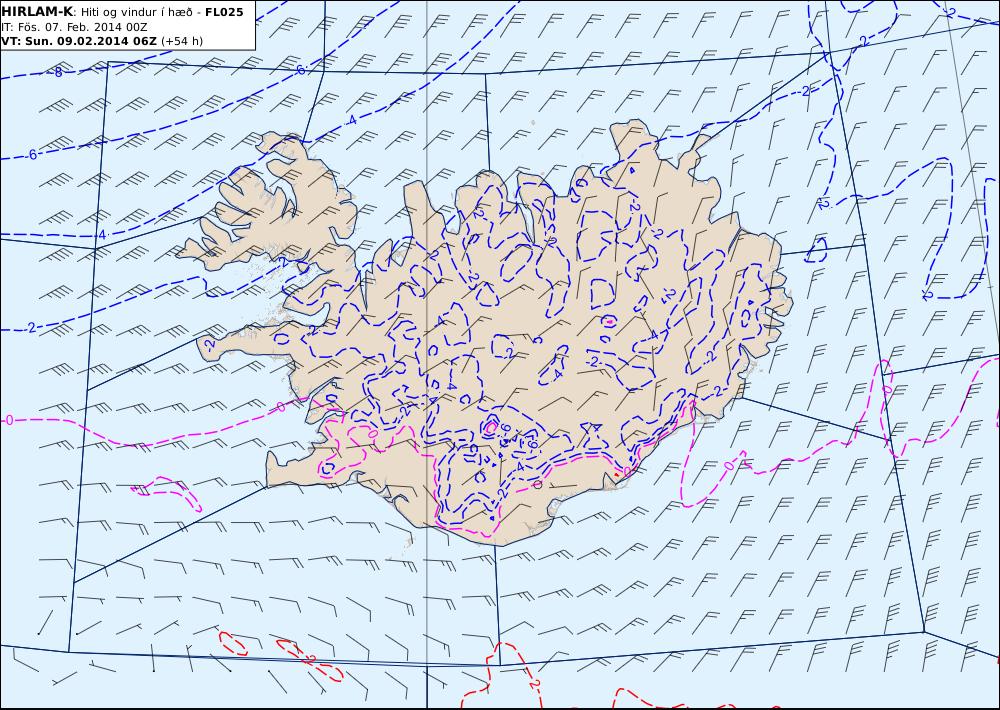The image size is (1000, 710).
Task: Select the FL025 flight level label
Action: pyautogui.click(x=224, y=12)
